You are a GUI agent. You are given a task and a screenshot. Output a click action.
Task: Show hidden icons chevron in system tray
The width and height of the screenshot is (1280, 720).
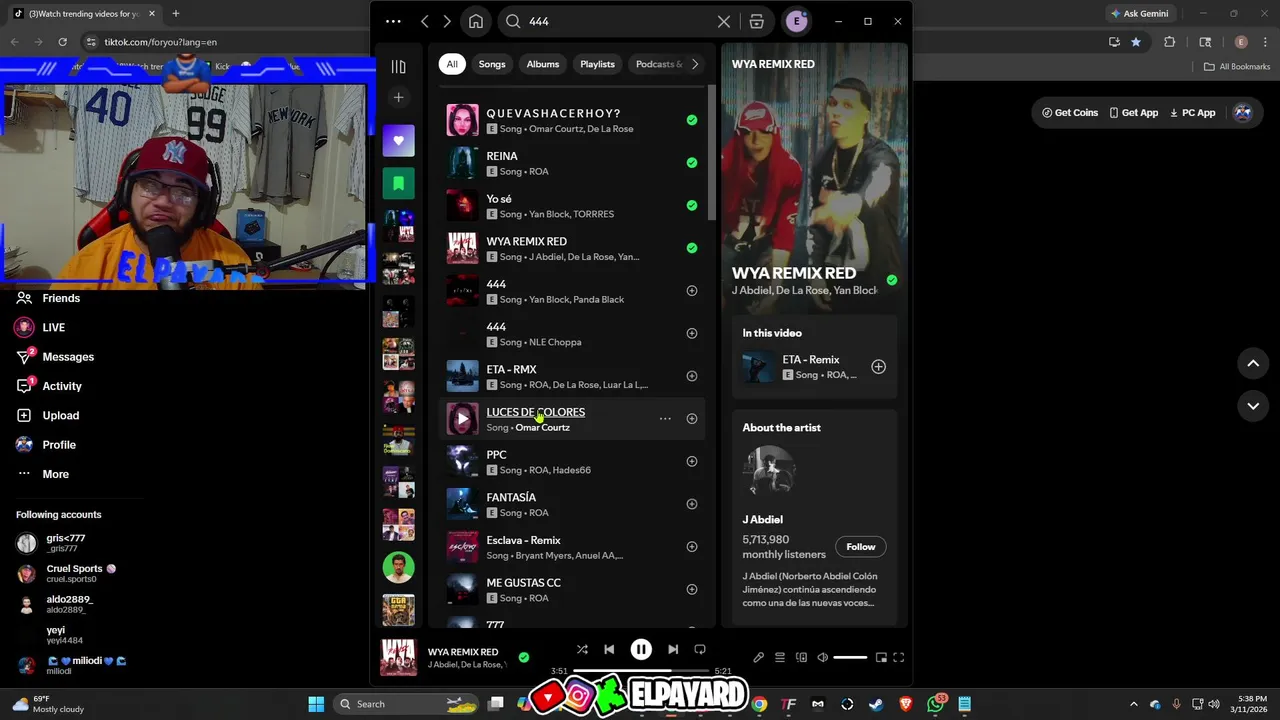[1134, 704]
